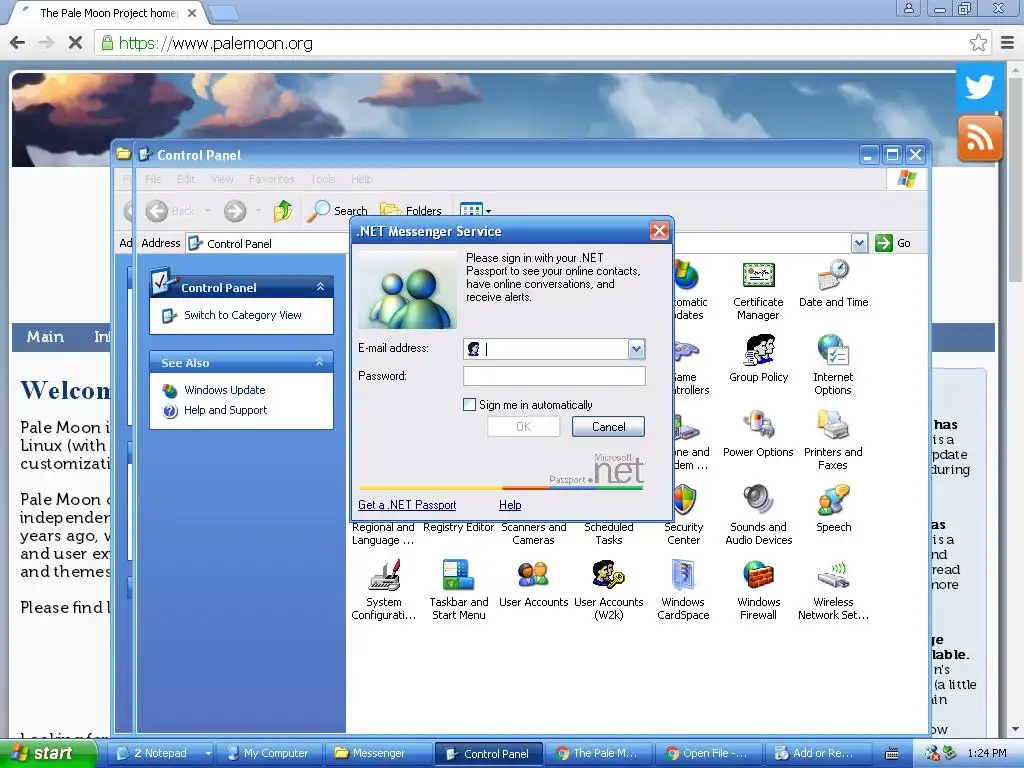Close the Pale Moon browser tab
This screenshot has height=768, width=1024.
[x=192, y=12]
